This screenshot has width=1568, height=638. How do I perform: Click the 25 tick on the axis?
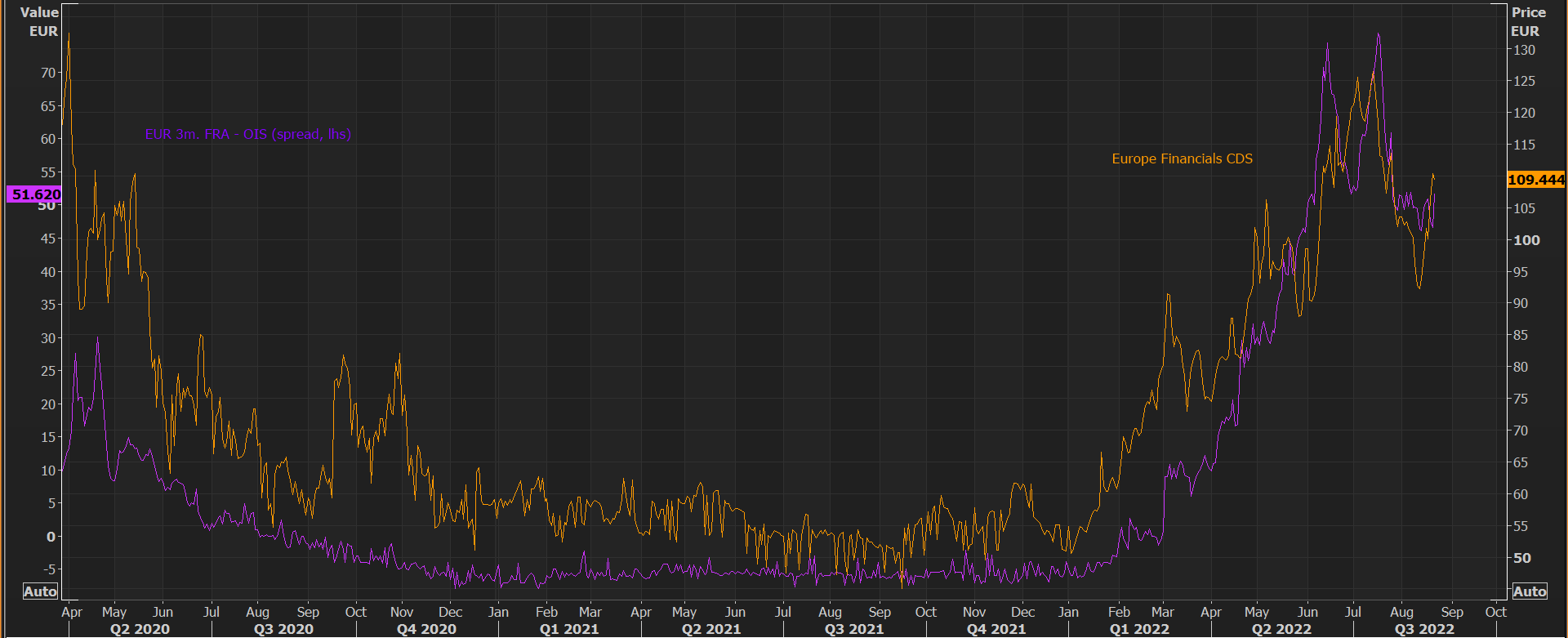coord(48,371)
